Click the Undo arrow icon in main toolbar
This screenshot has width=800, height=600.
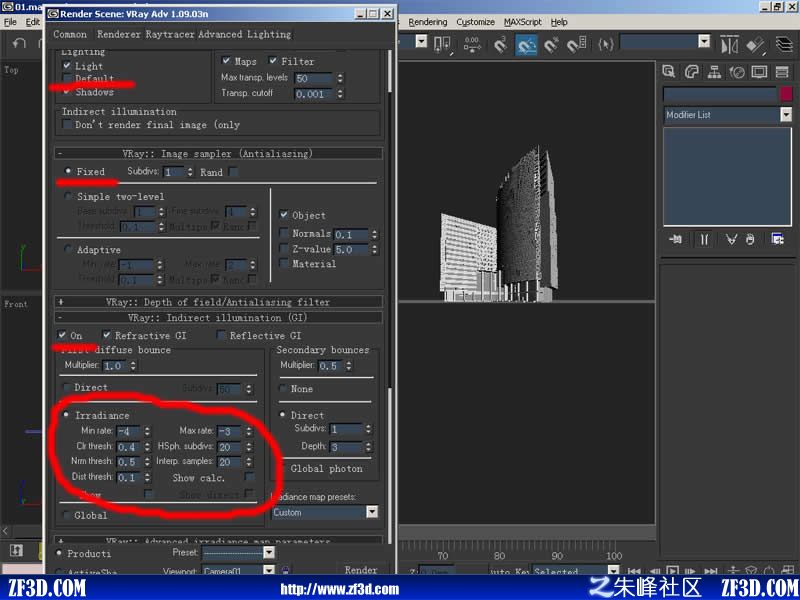coord(19,44)
